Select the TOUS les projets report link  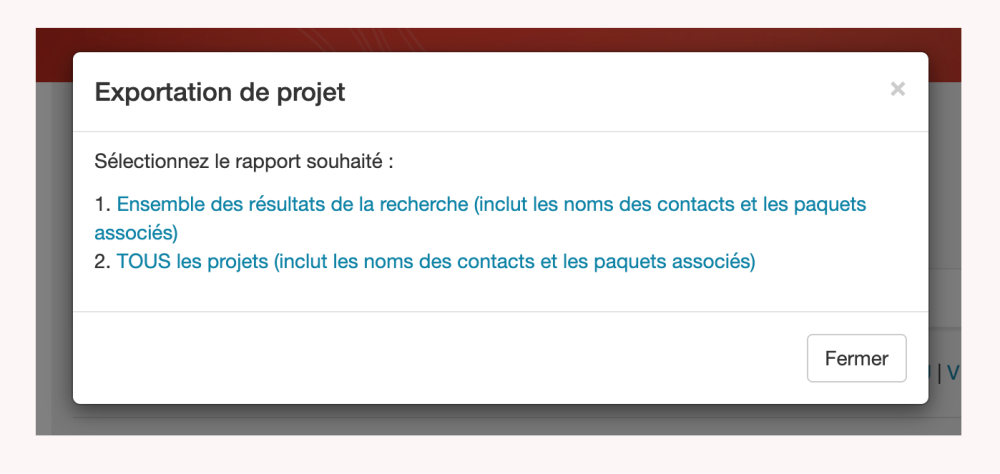pos(435,262)
